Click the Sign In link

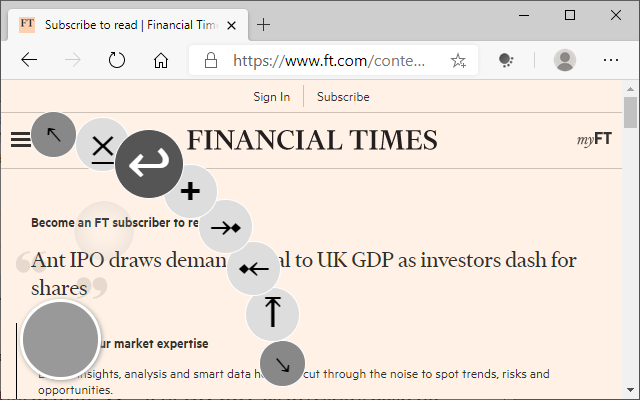(x=271, y=97)
